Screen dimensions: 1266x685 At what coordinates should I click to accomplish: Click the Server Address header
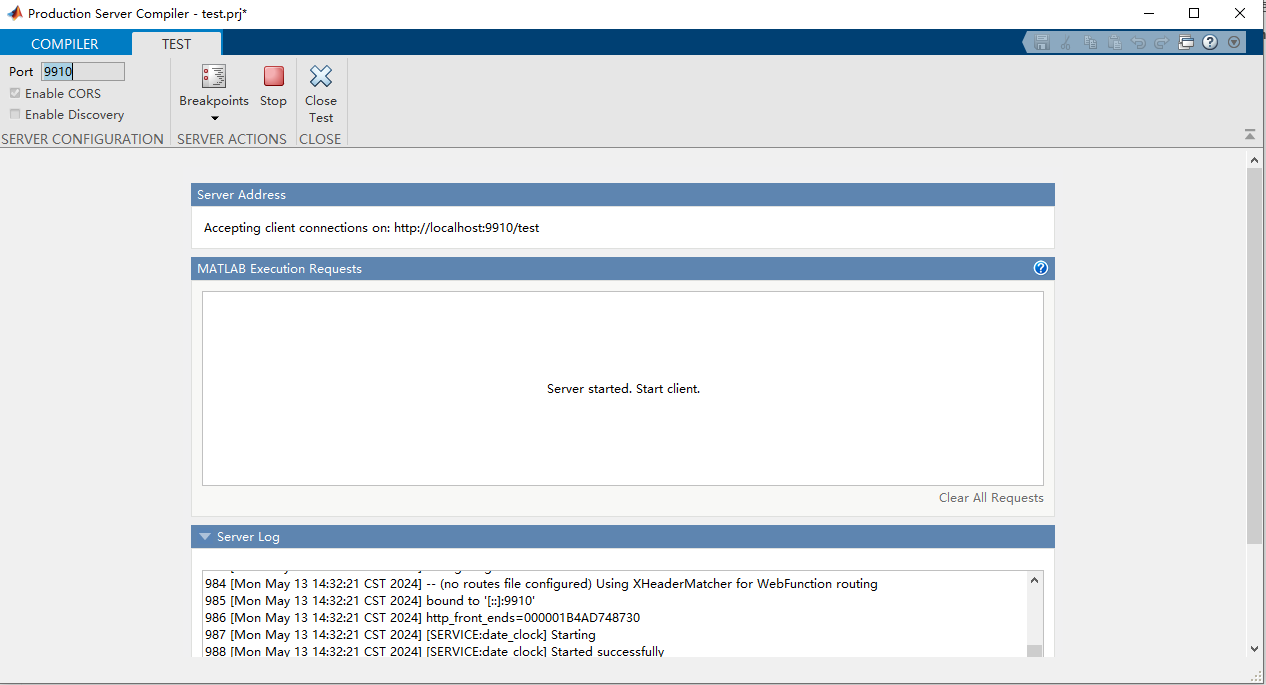click(x=623, y=195)
